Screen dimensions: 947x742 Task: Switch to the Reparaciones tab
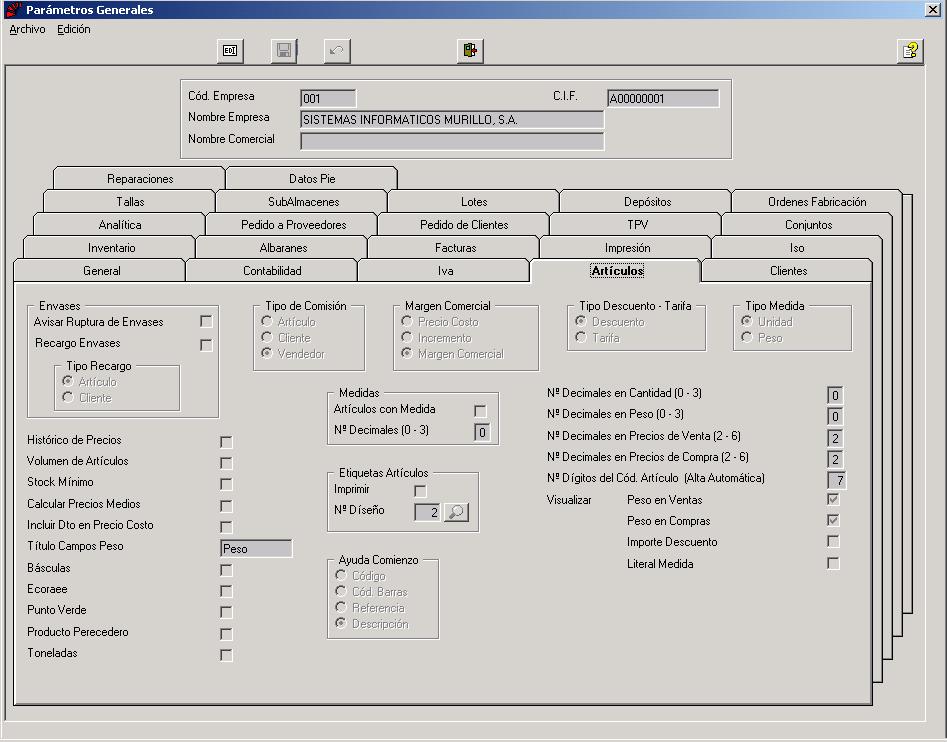click(x=140, y=179)
